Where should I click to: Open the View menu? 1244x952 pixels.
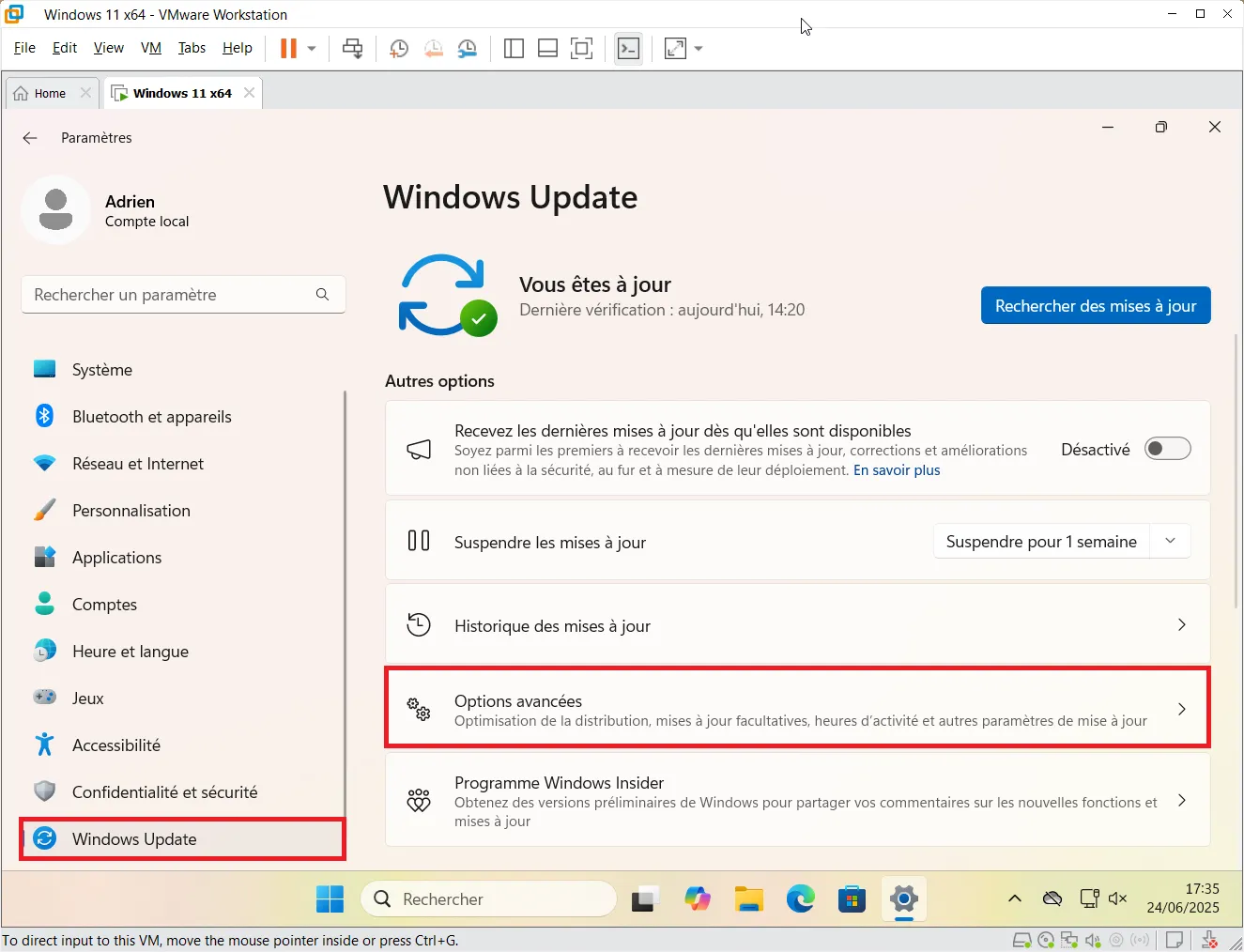[x=108, y=48]
